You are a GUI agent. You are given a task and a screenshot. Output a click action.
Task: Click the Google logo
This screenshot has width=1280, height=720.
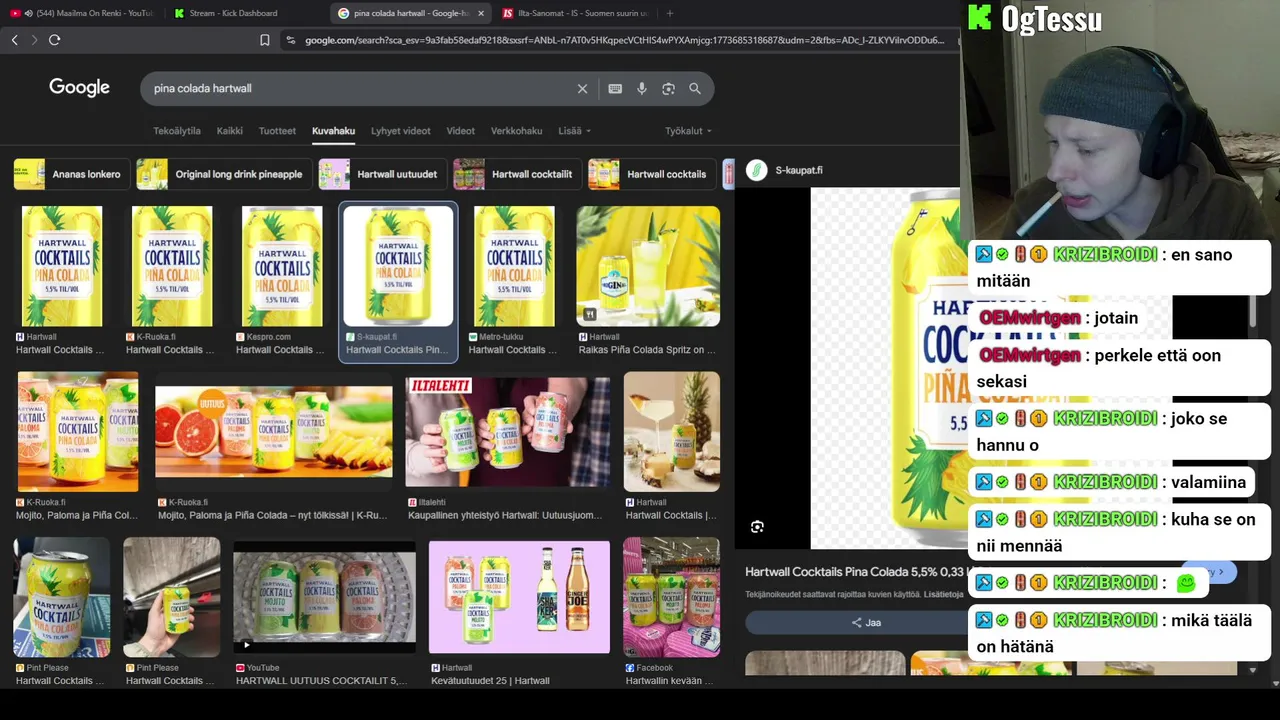79,88
